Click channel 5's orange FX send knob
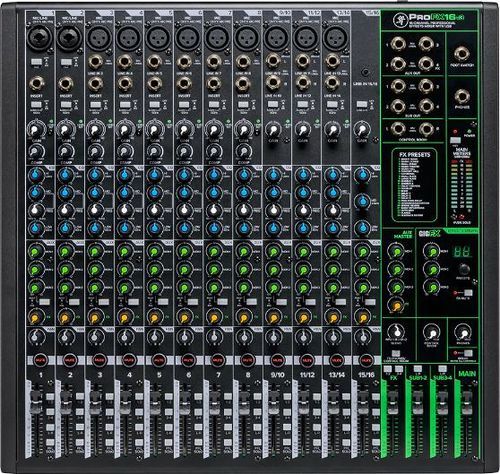The image size is (500, 474). 155,317
